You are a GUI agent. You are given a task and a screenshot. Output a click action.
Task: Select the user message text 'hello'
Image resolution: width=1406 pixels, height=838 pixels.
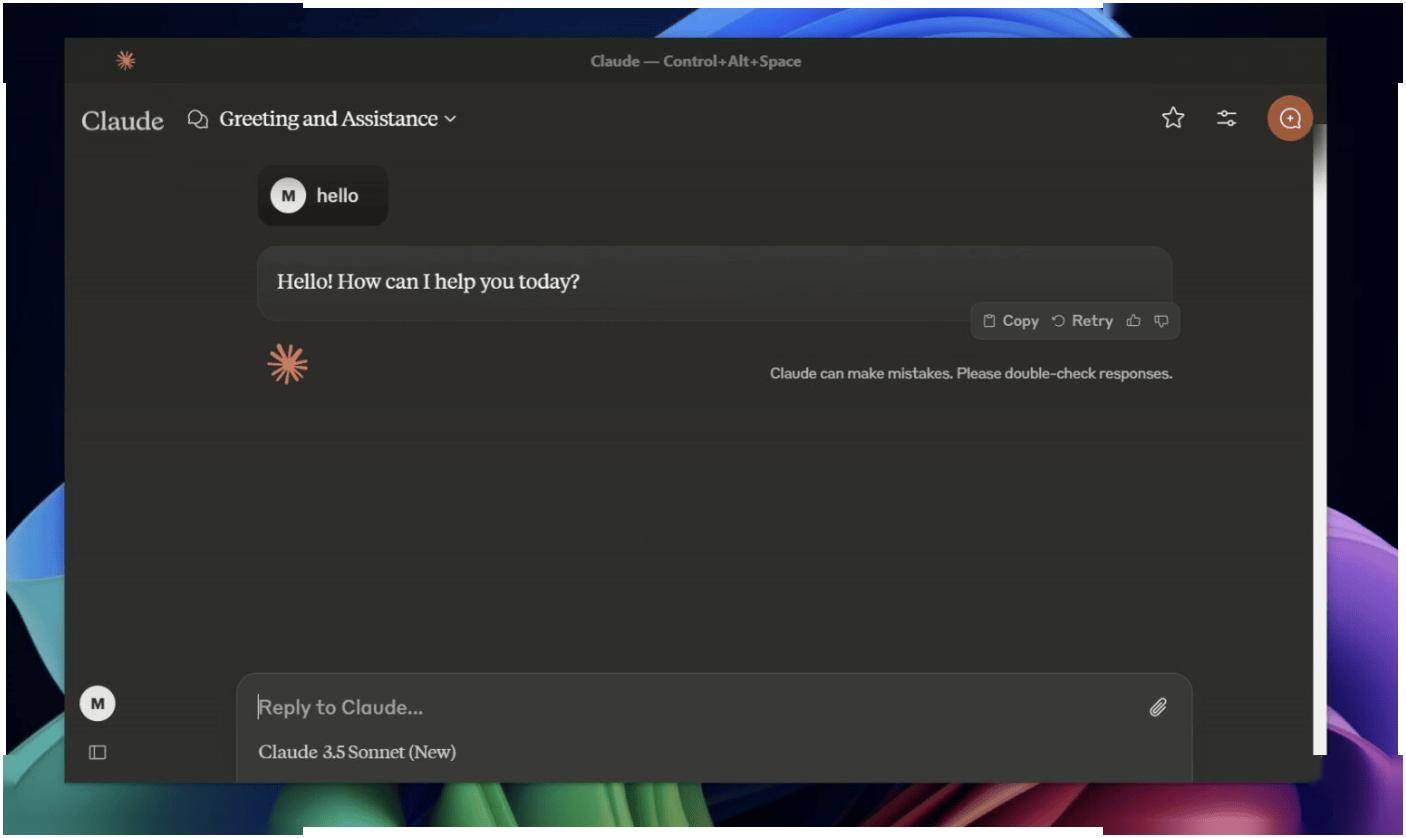tap(337, 196)
